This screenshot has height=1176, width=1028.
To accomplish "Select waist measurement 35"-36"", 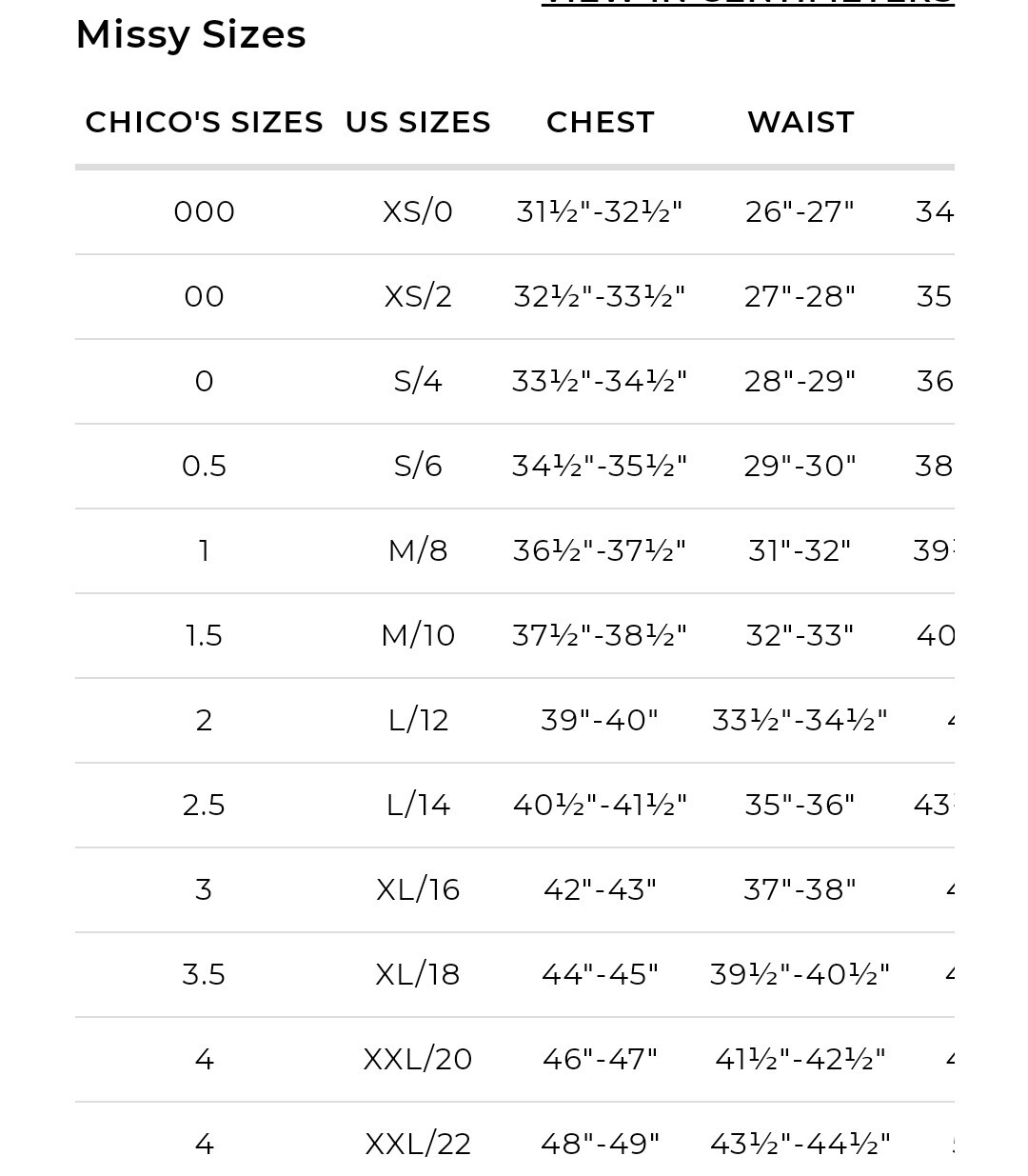I will [801, 805].
